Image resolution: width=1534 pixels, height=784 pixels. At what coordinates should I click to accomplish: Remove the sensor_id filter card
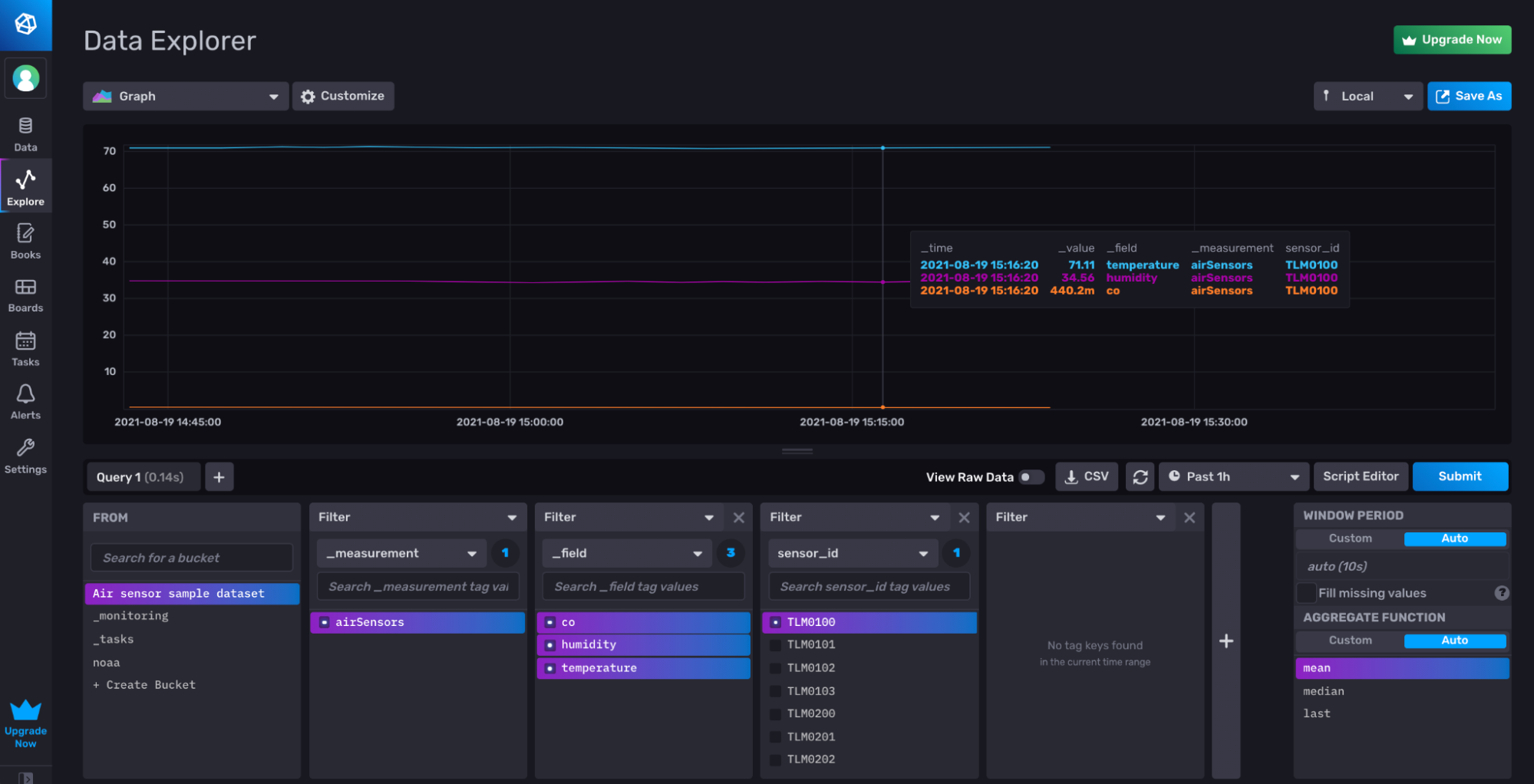(x=964, y=517)
